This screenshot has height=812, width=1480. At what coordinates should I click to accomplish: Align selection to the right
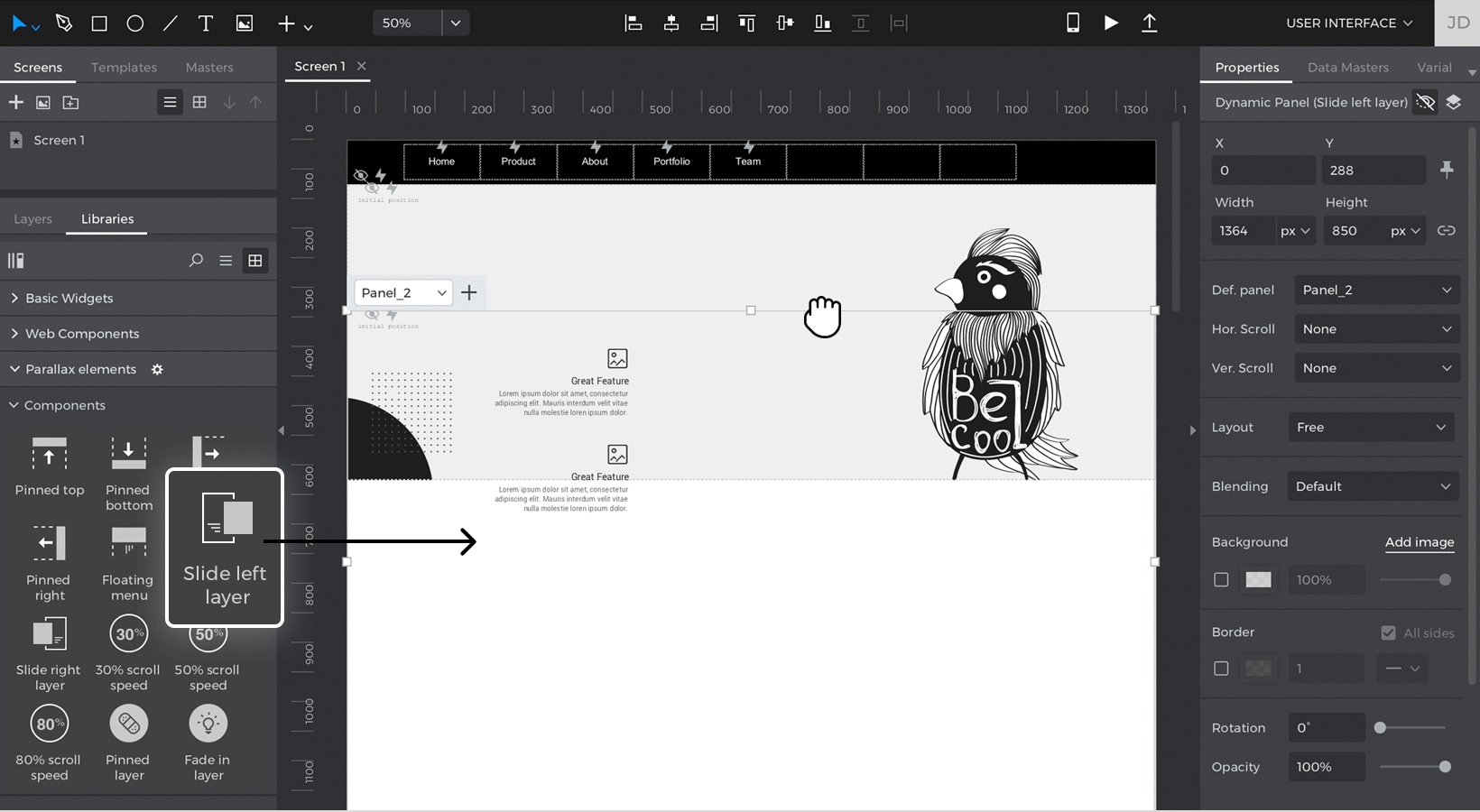click(709, 23)
